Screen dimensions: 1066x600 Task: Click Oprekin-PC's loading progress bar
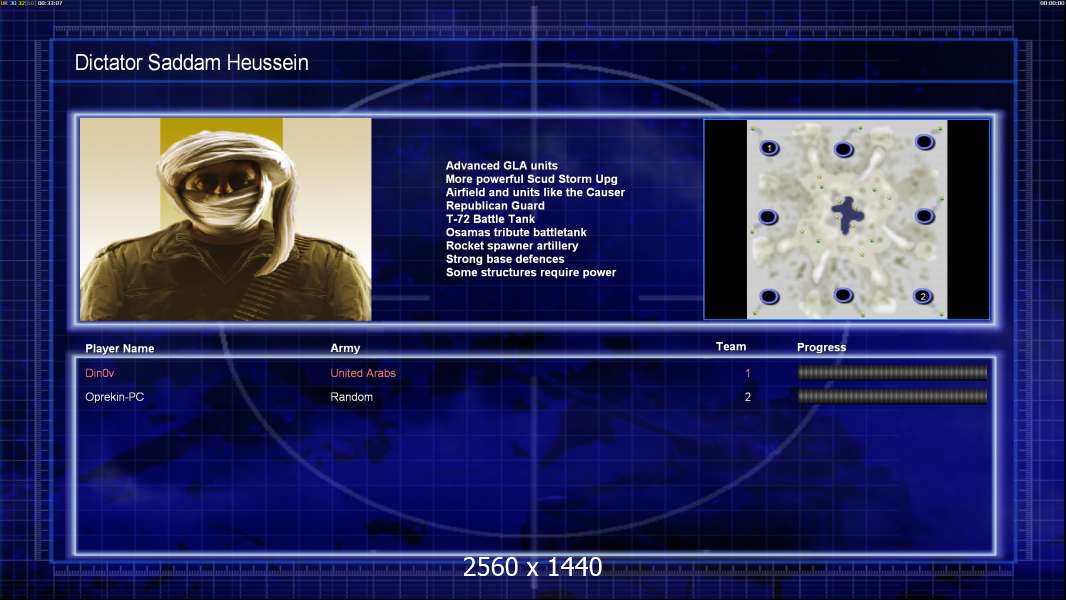[892, 397]
